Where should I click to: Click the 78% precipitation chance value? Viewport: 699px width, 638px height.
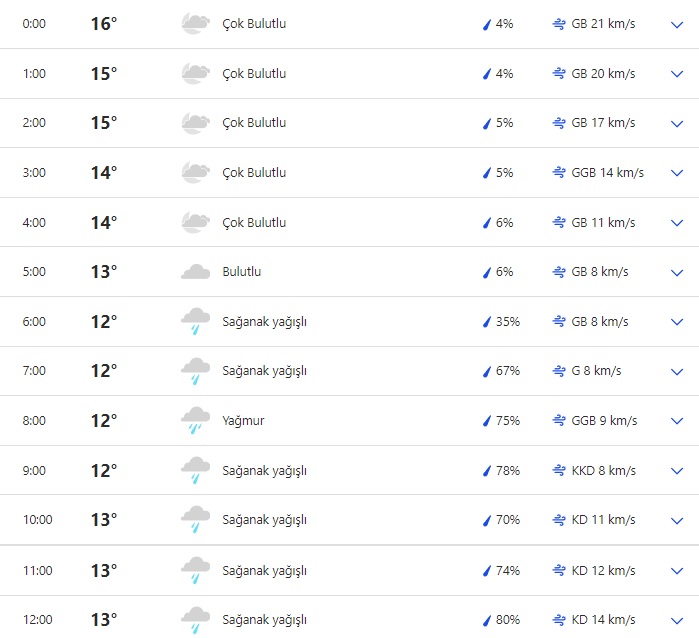[508, 470]
